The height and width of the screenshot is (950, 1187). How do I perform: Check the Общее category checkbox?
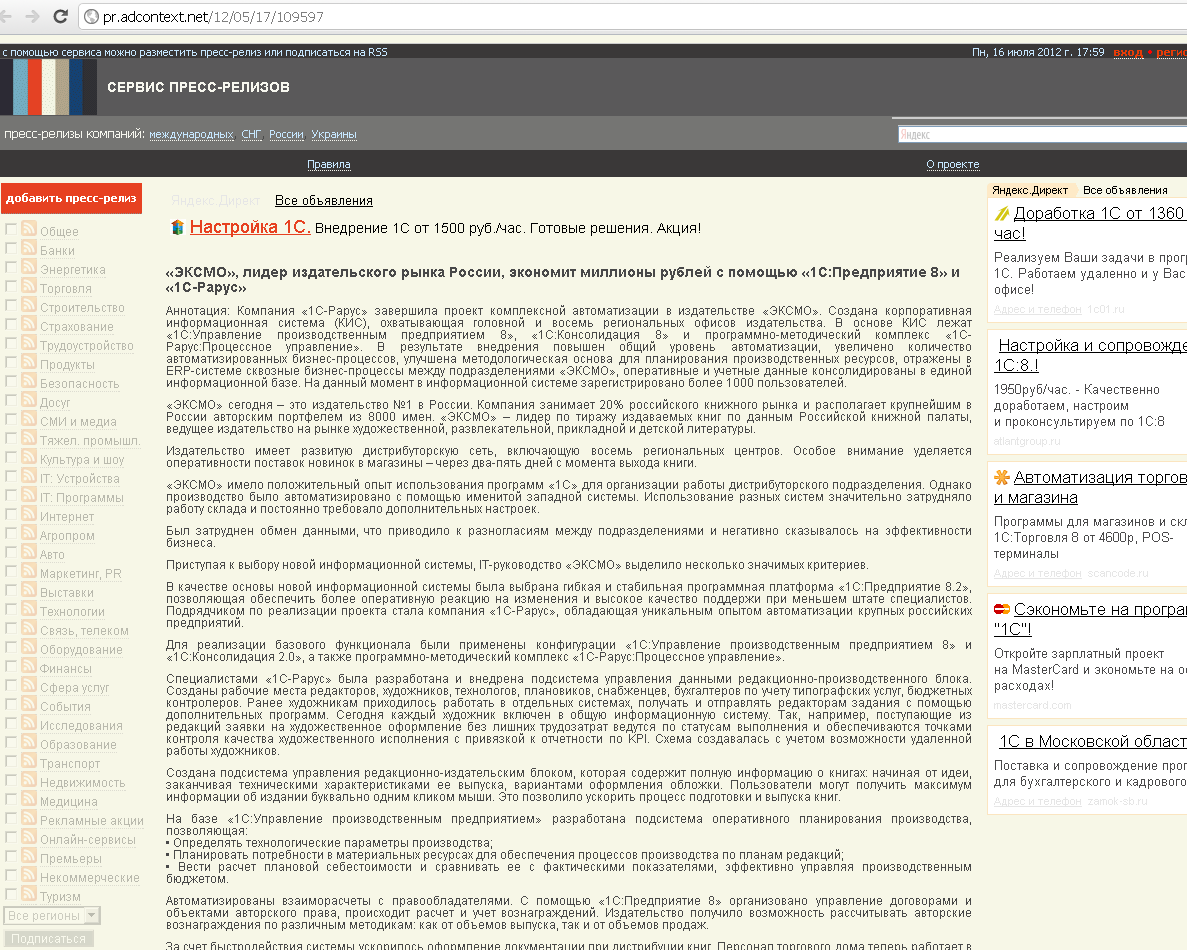(11, 229)
